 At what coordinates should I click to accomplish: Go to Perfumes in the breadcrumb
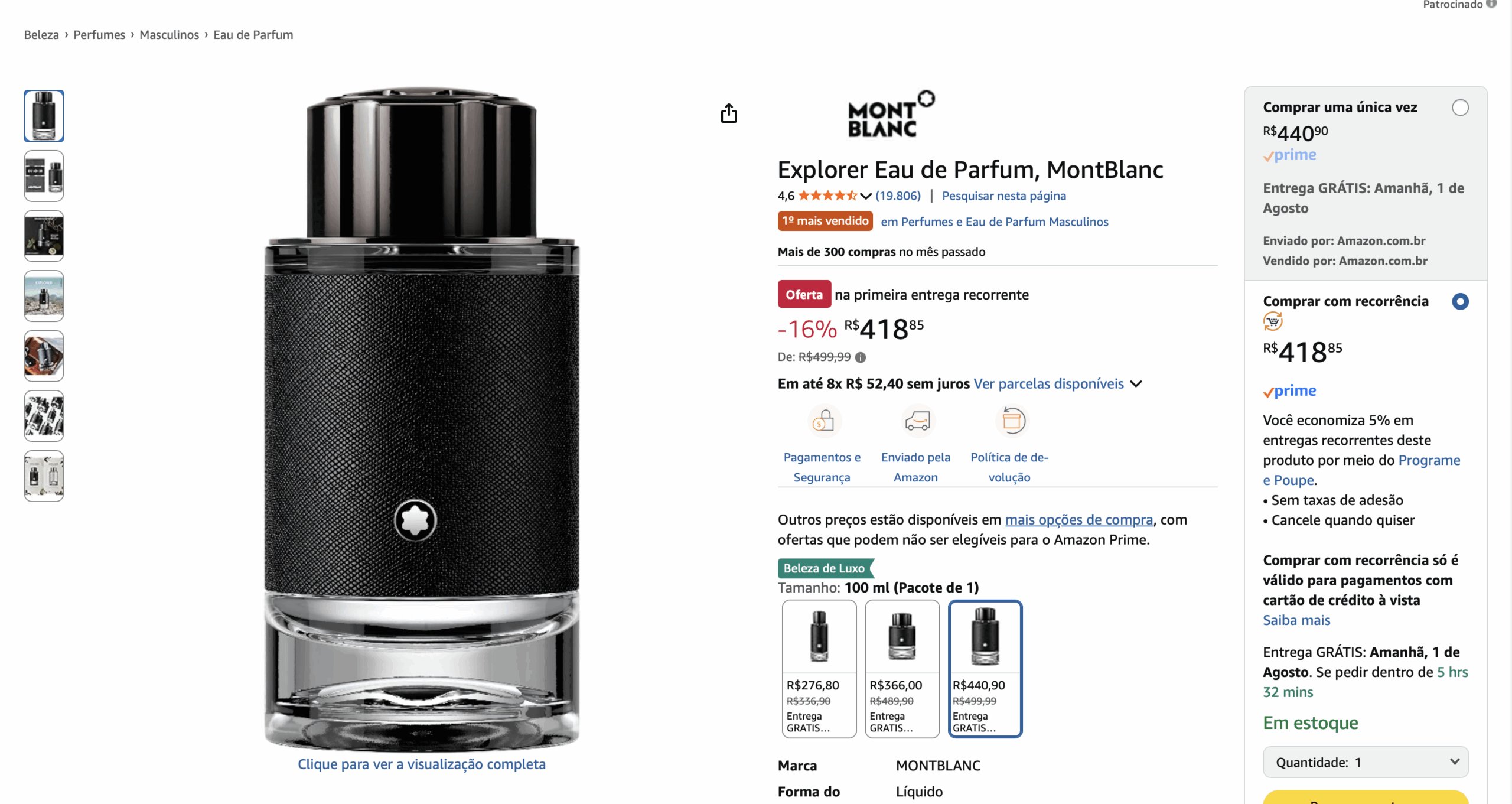[x=99, y=35]
